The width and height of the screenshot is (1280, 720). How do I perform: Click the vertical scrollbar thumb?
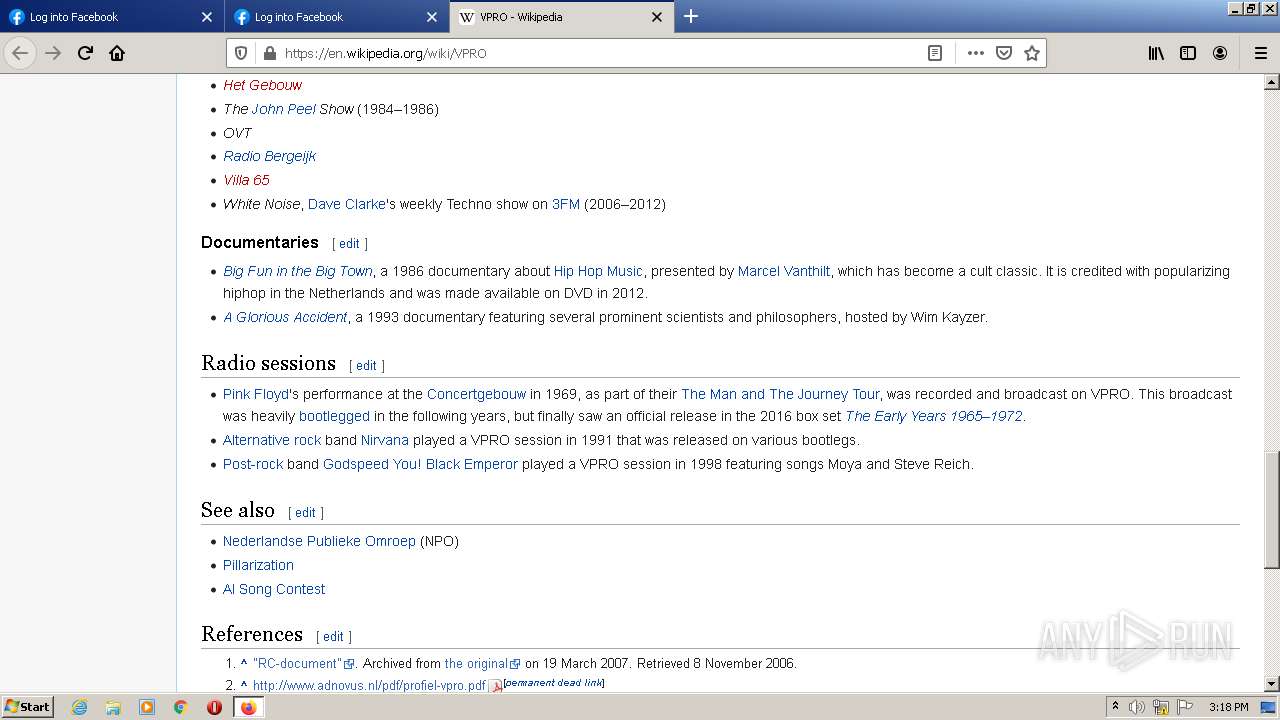click(x=1272, y=510)
